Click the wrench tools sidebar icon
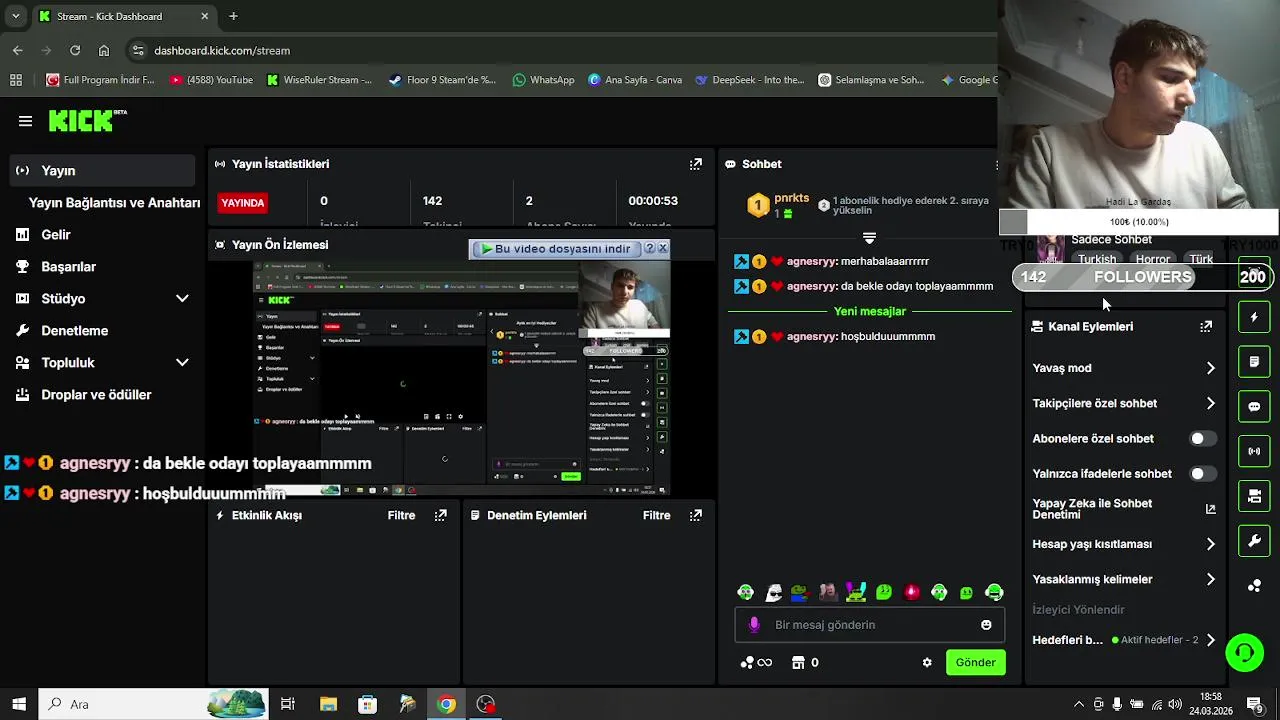The height and width of the screenshot is (720, 1280). click(x=1254, y=541)
